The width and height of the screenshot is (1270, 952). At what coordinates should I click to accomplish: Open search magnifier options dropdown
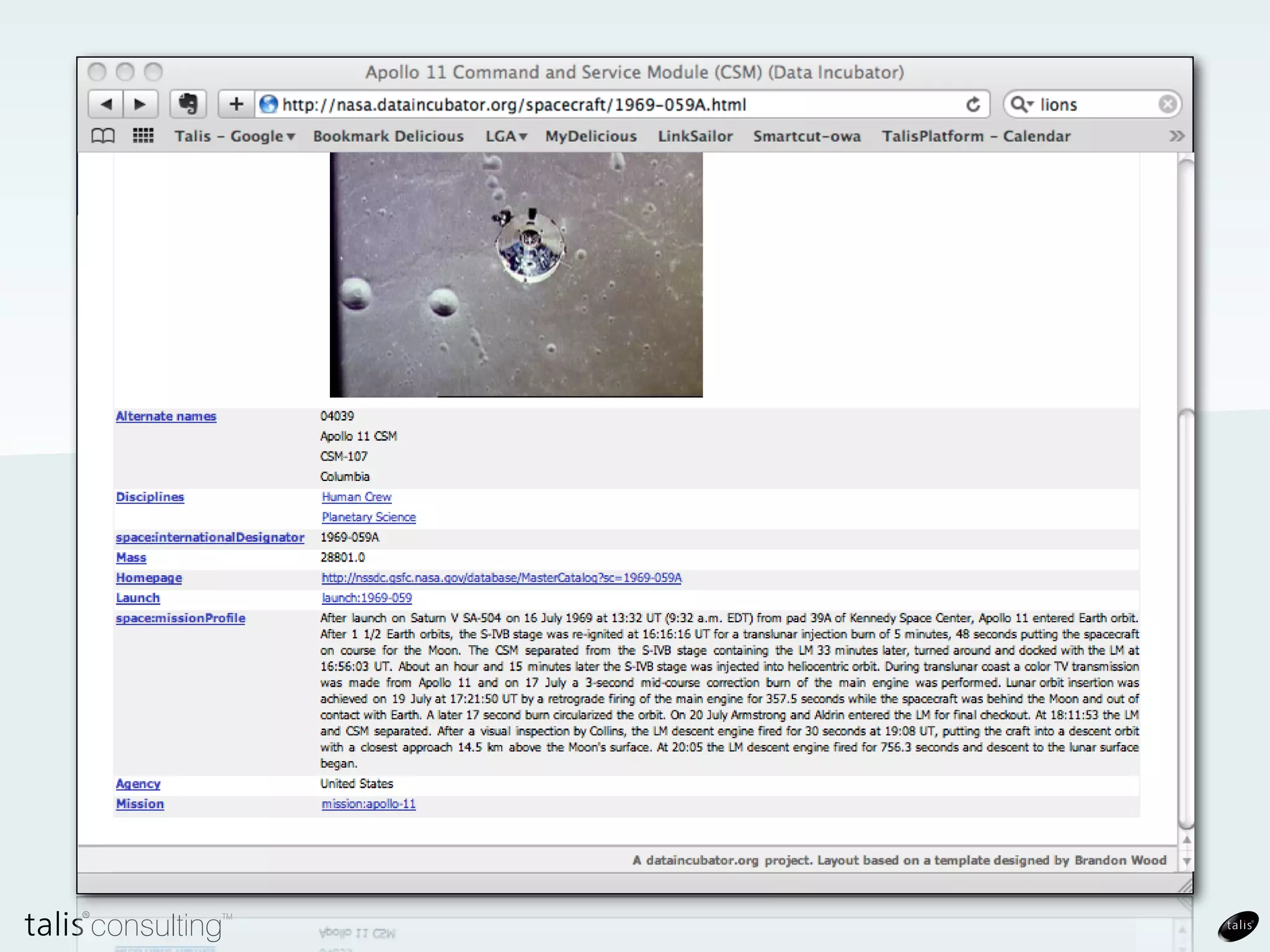click(x=1021, y=104)
